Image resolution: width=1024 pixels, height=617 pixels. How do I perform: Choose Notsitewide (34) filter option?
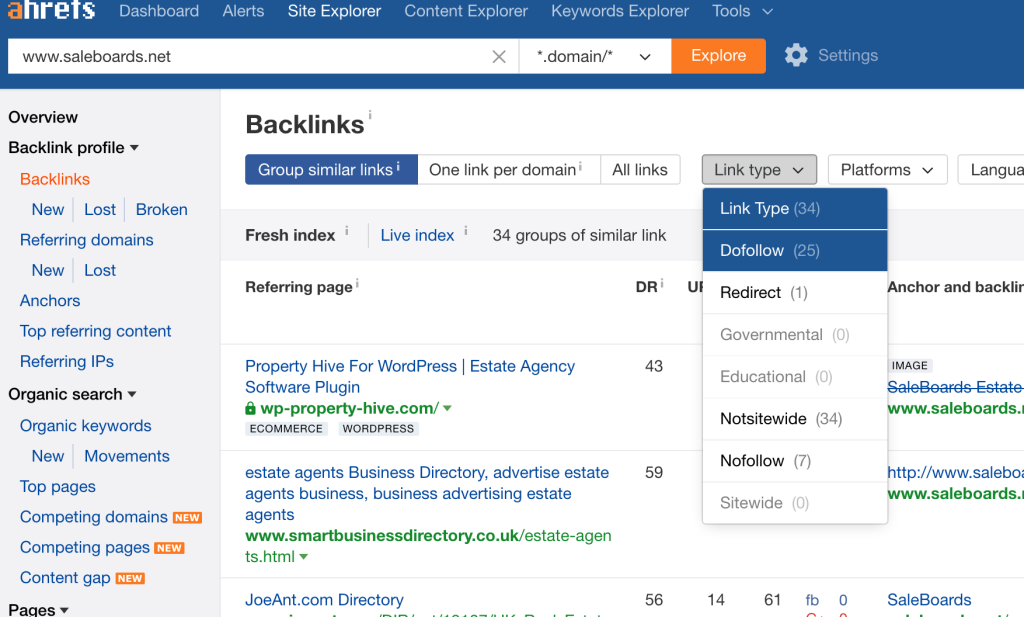[795, 419]
